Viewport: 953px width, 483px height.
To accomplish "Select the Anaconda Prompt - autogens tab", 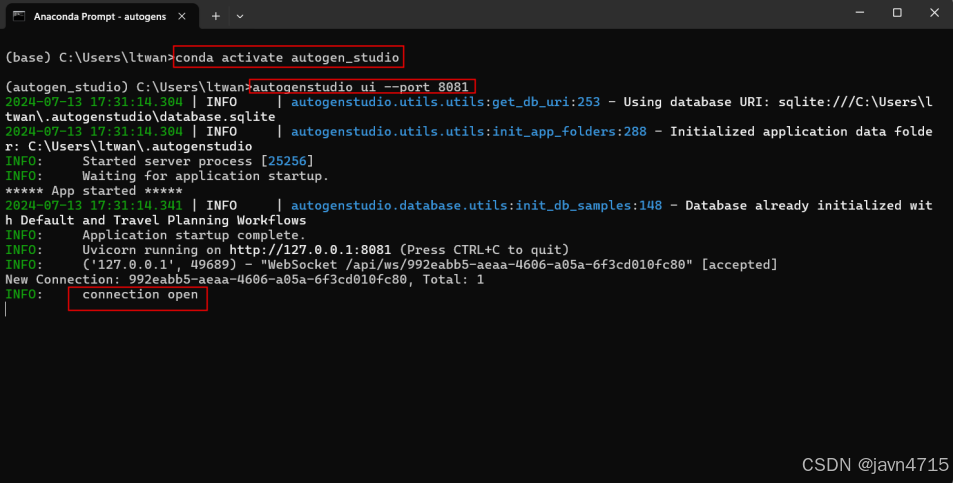I will [101, 16].
